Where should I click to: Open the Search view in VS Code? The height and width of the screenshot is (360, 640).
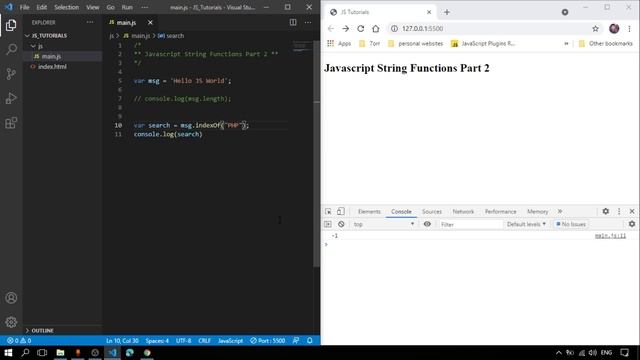(11, 49)
